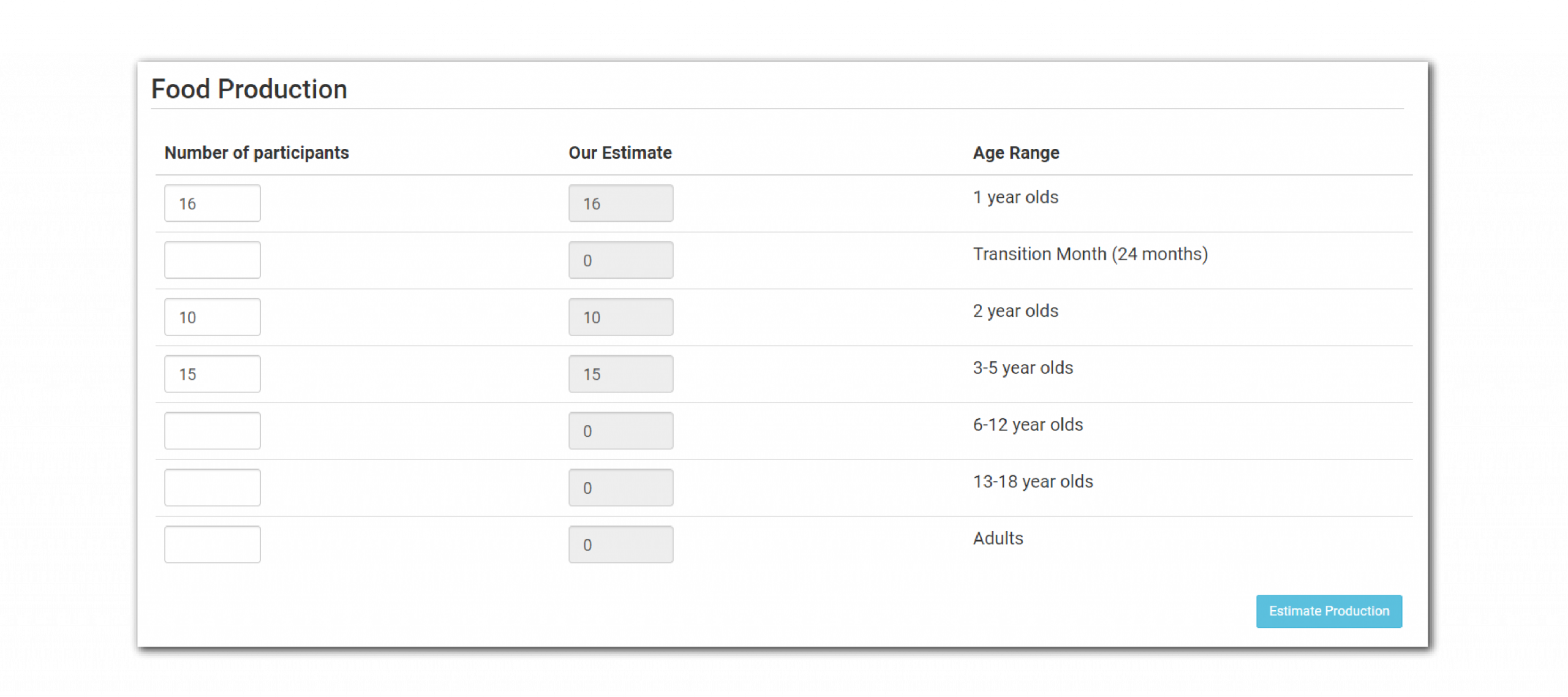This screenshot has width=1568, height=697.
Task: Click Our Estimate box for 1 year olds
Action: pyautogui.click(x=620, y=203)
